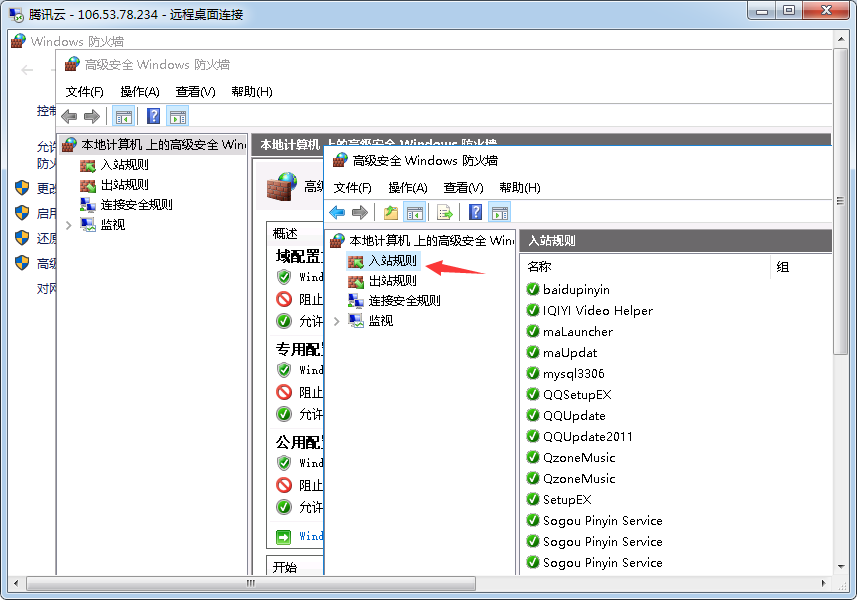Open 文件(F) menu in front firewall window
The width and height of the screenshot is (857, 600).
(353, 187)
